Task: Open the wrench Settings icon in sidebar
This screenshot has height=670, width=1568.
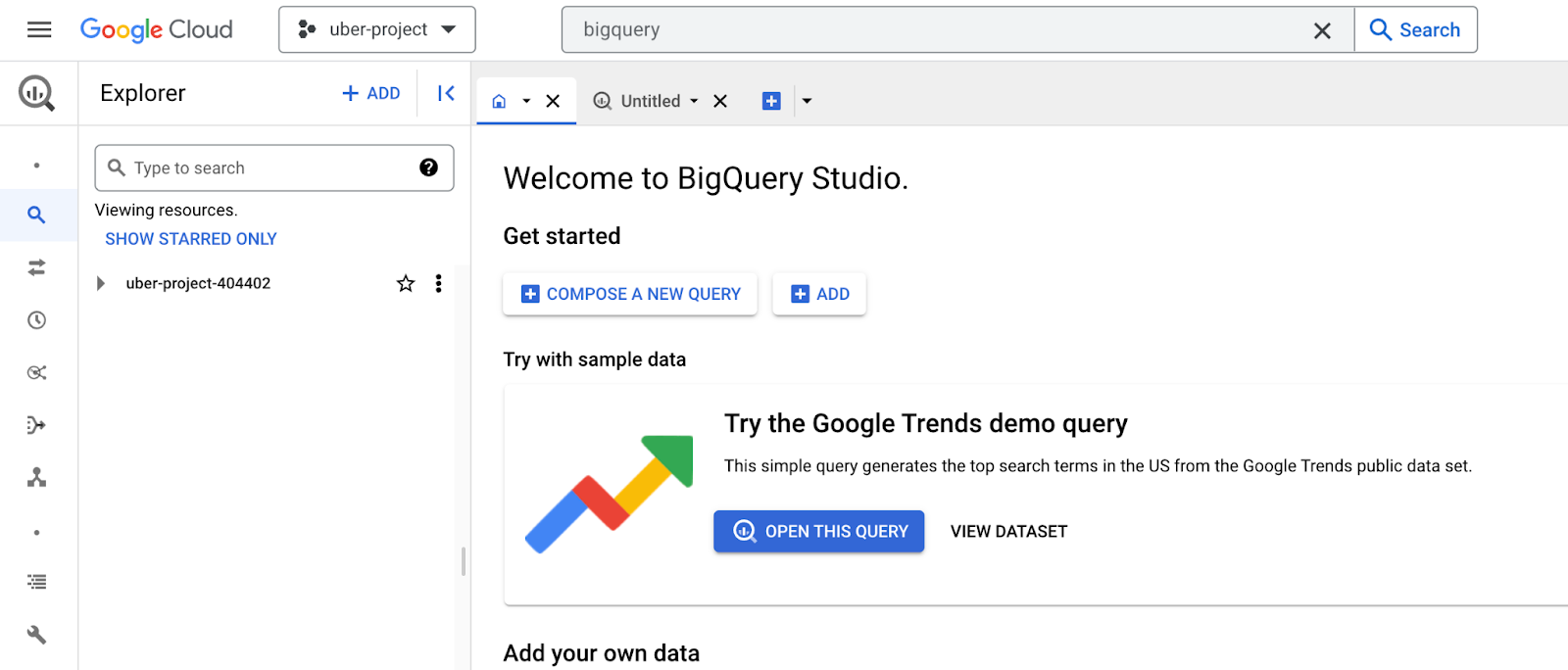Action: 37,635
